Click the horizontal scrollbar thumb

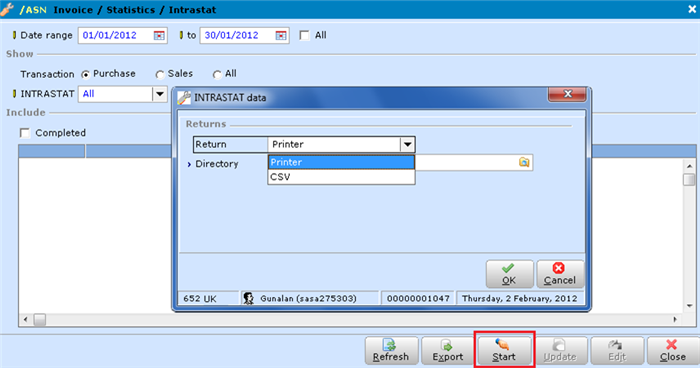click(40, 320)
